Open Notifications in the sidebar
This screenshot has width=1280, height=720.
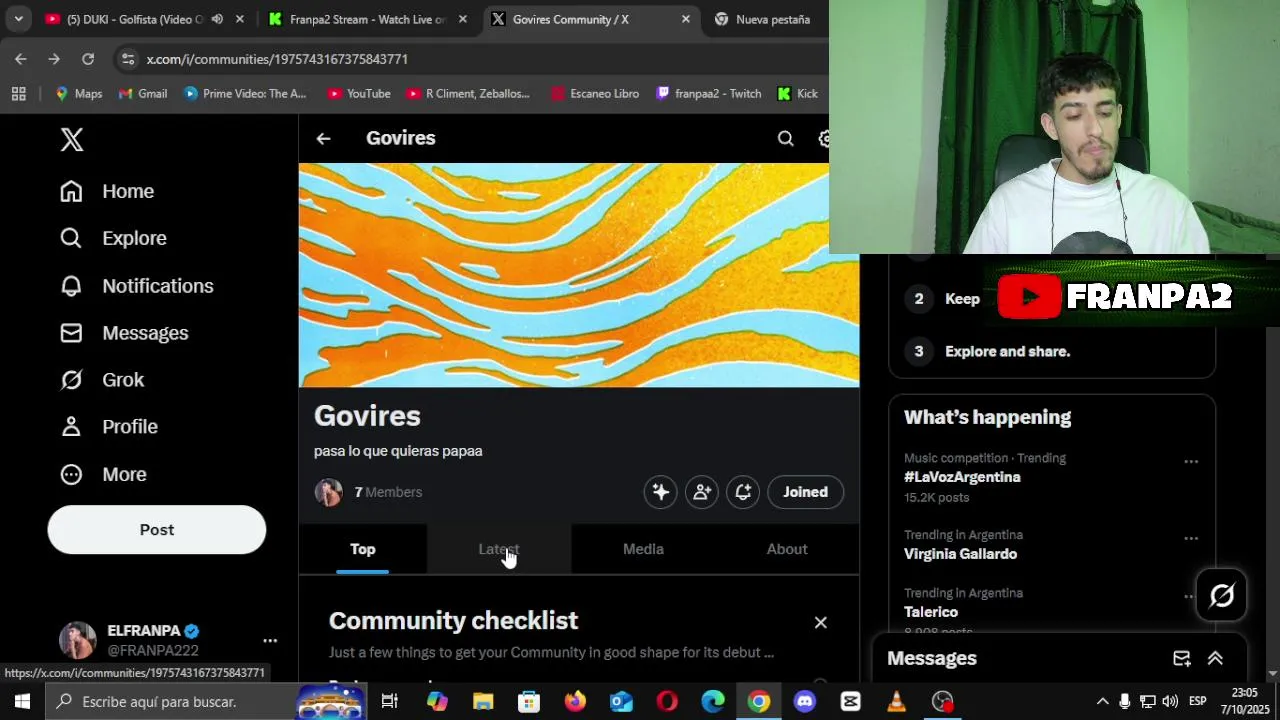pos(136,286)
